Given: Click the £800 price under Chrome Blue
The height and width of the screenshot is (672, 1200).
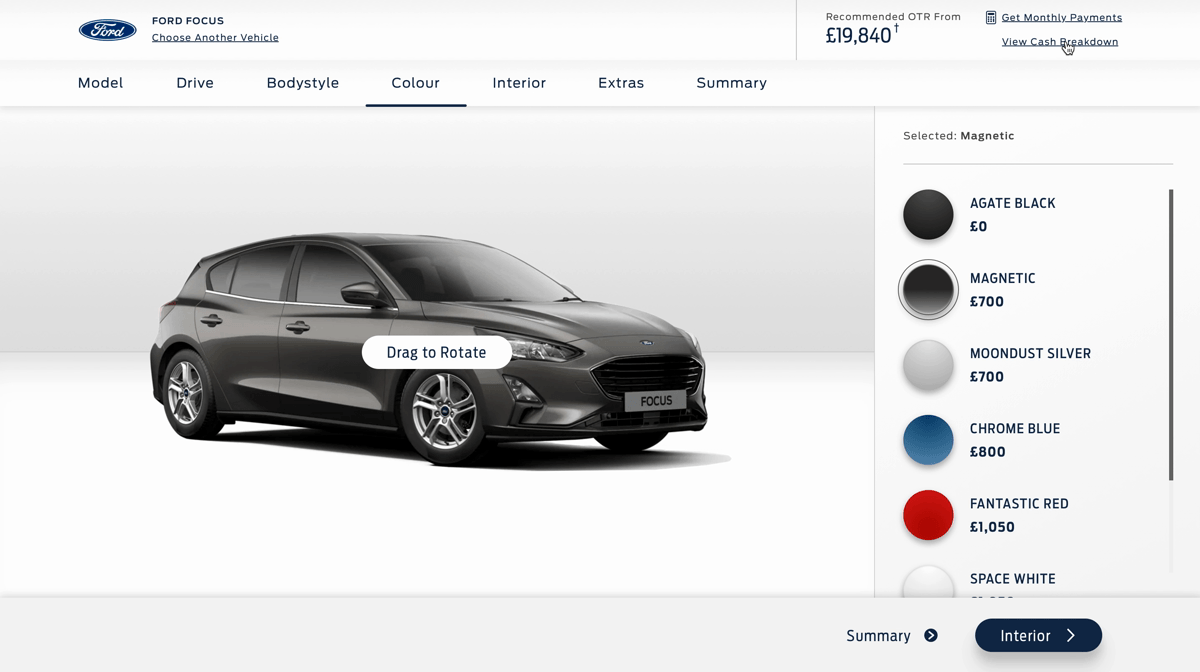Looking at the screenshot, I should (988, 452).
